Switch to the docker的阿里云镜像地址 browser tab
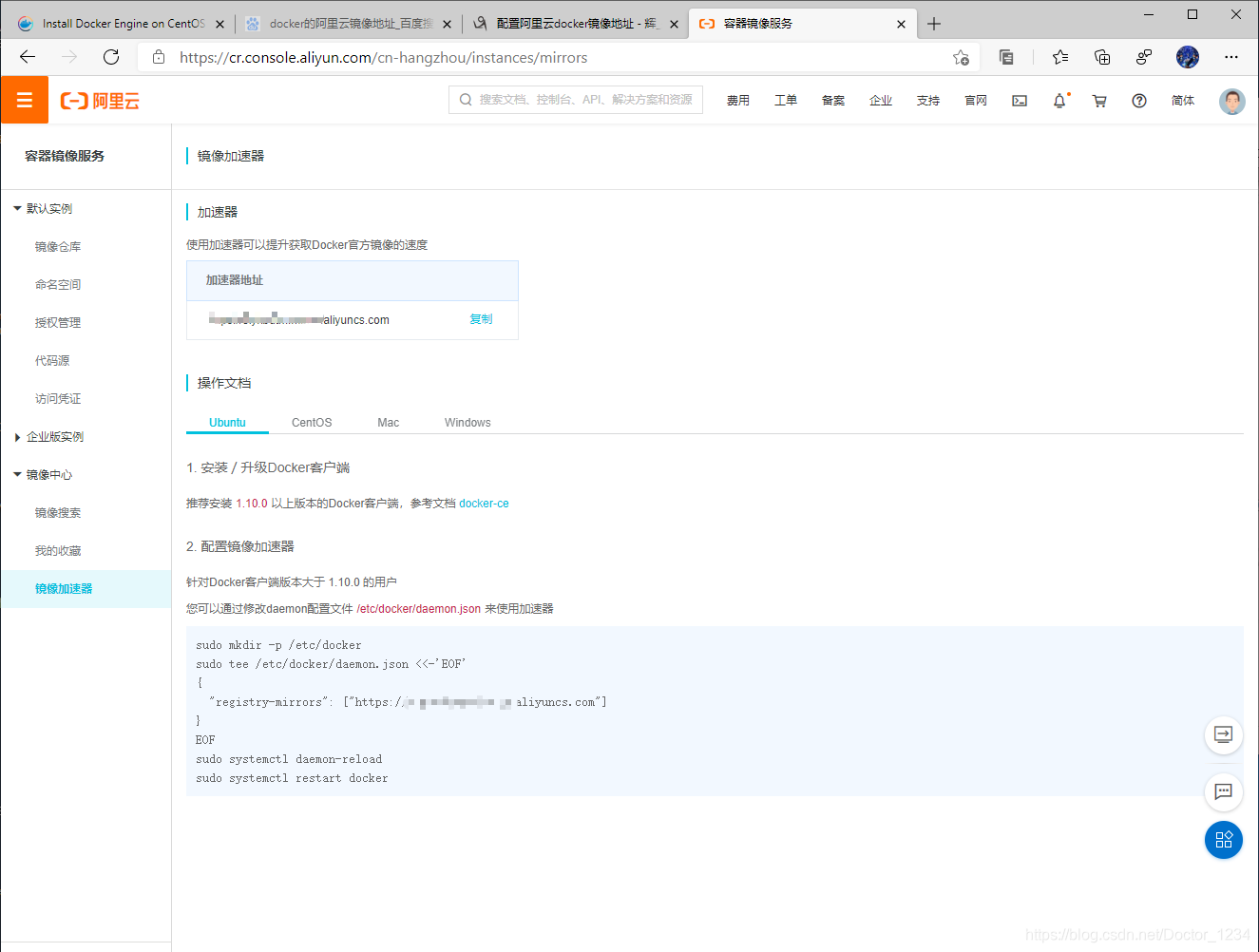 click(351, 24)
